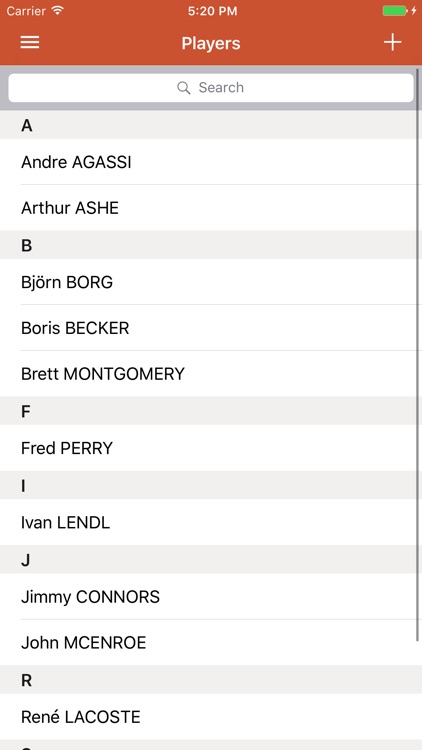
Task: Tap the B section header
Action: [x=211, y=245]
